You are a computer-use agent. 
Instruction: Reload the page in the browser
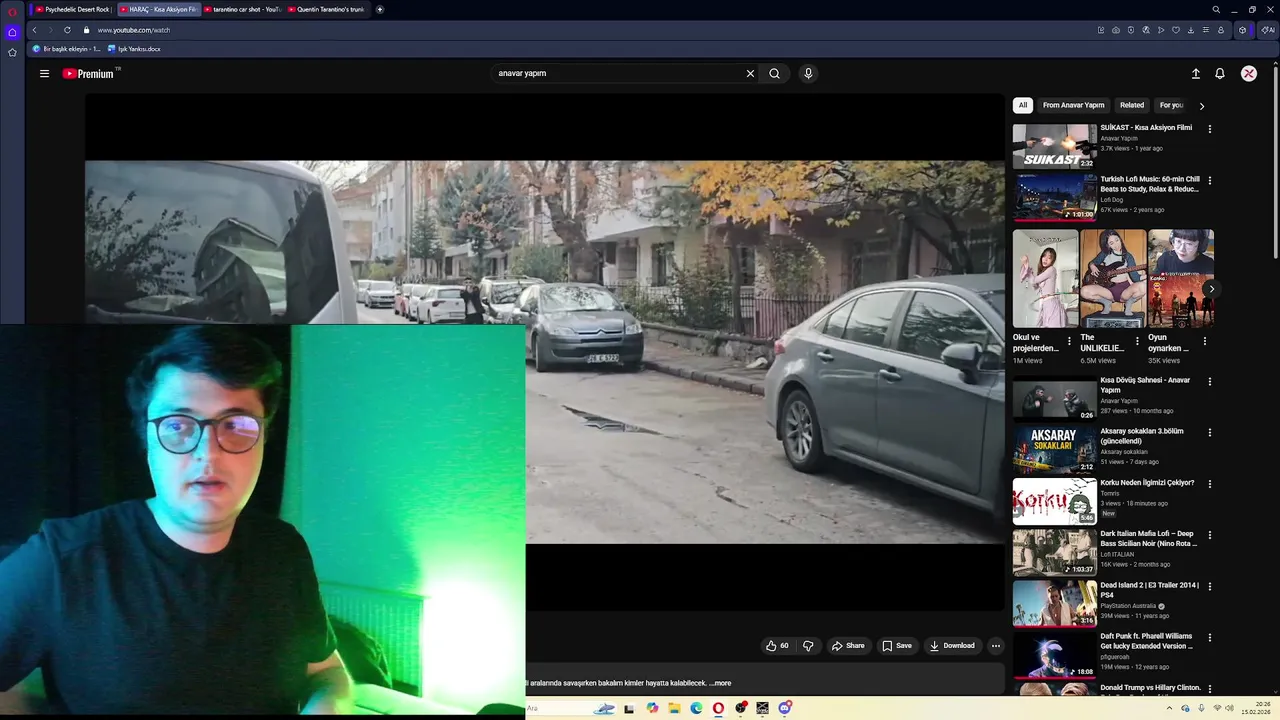67,30
